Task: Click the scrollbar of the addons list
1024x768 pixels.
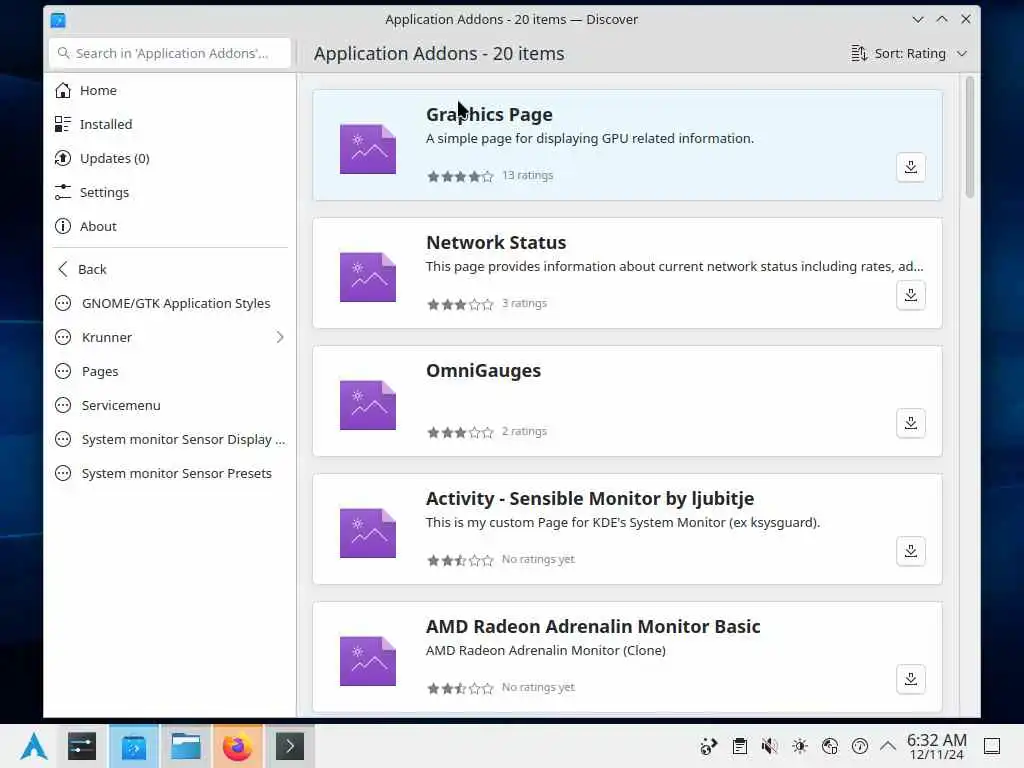Action: [x=969, y=137]
